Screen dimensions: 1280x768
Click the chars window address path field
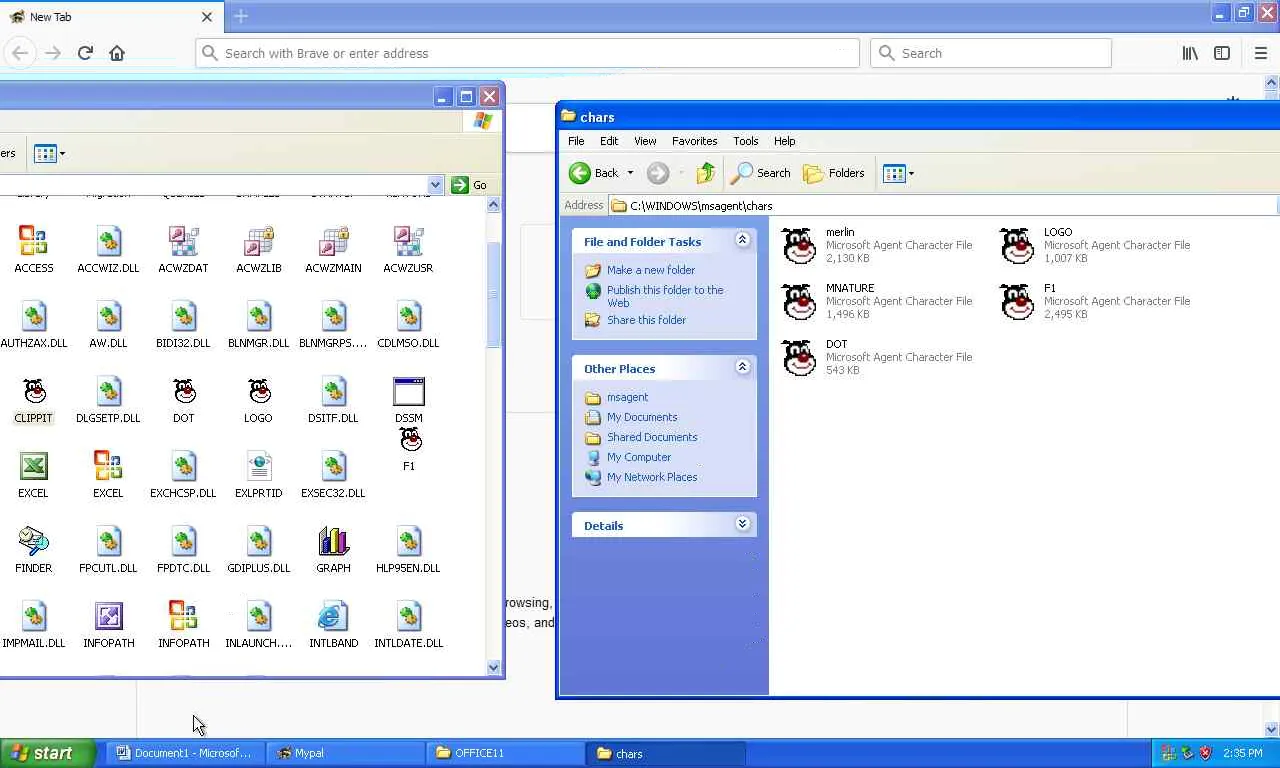click(943, 206)
